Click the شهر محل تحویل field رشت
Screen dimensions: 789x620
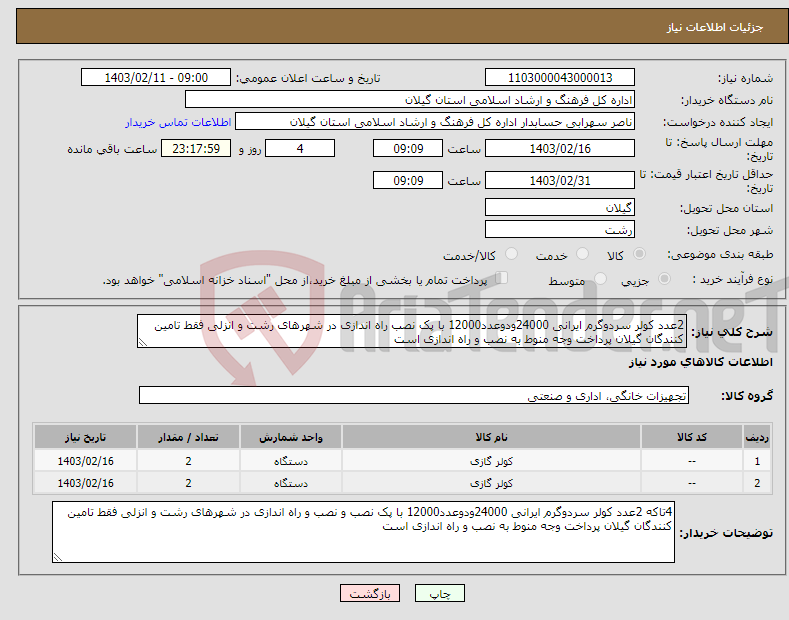(560, 229)
